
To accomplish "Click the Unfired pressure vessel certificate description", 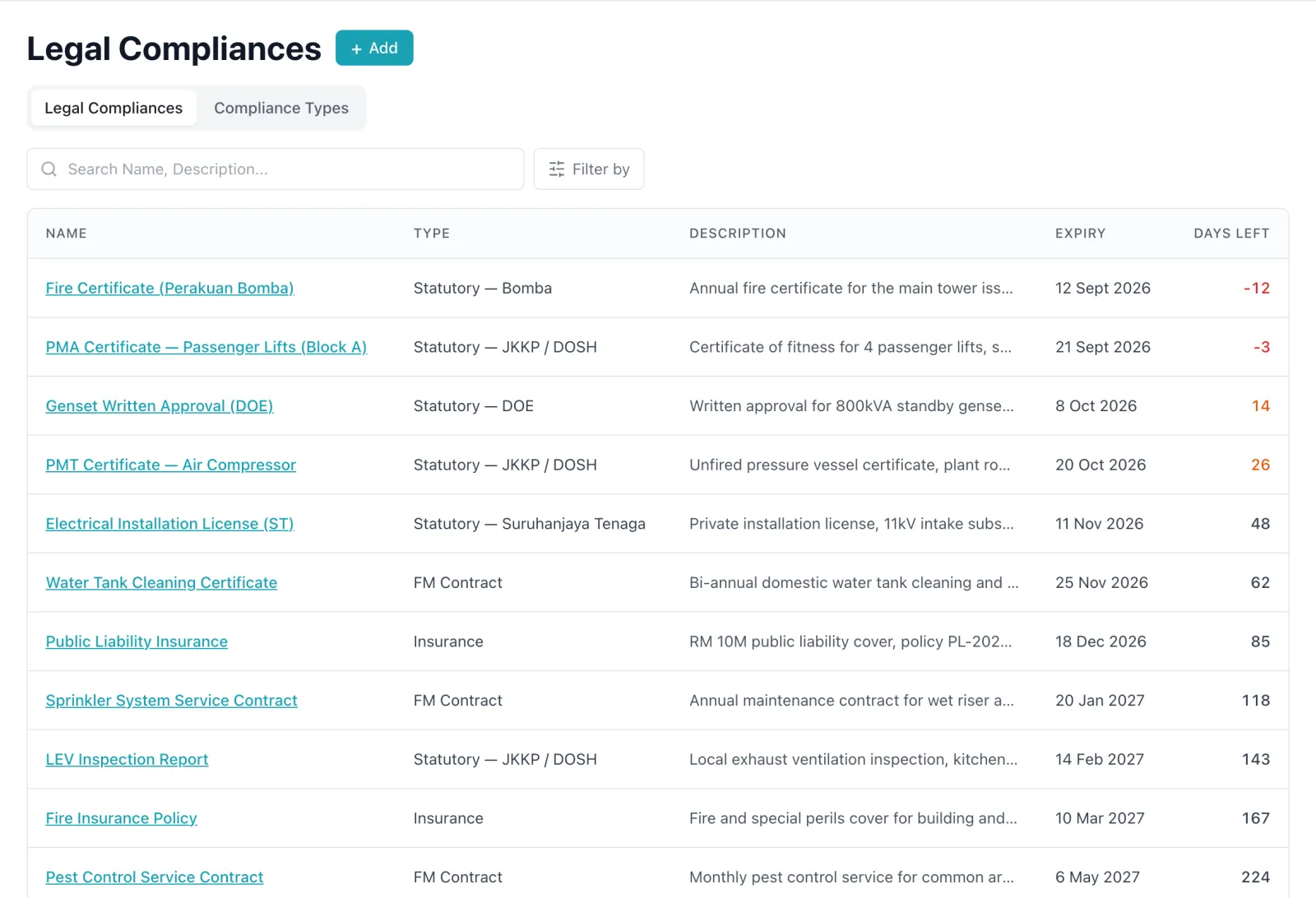I will pos(850,465).
